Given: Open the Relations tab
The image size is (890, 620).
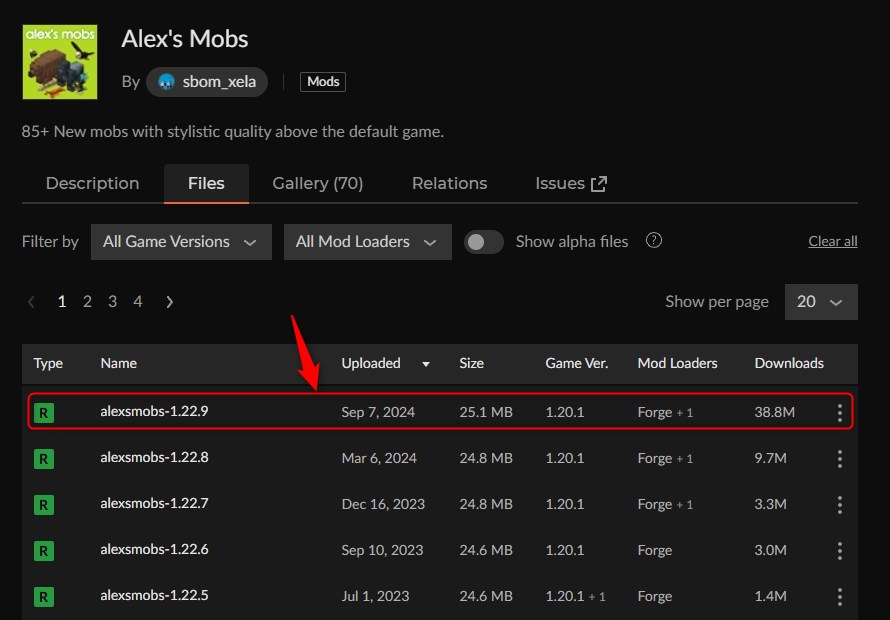Looking at the screenshot, I should coord(449,183).
